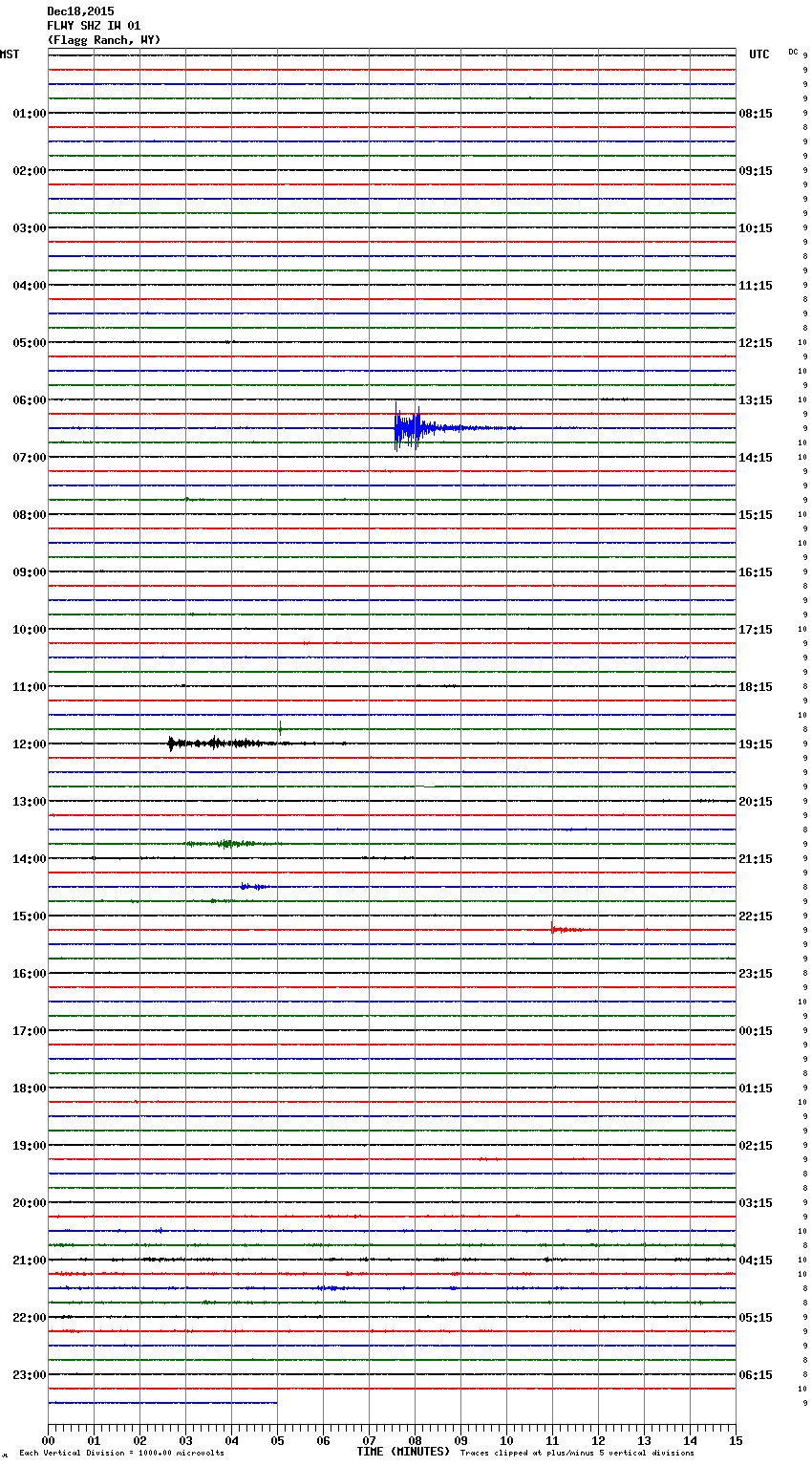Click minute 15 on the time axis
This screenshot has width=812, height=1466.
tap(736, 1441)
